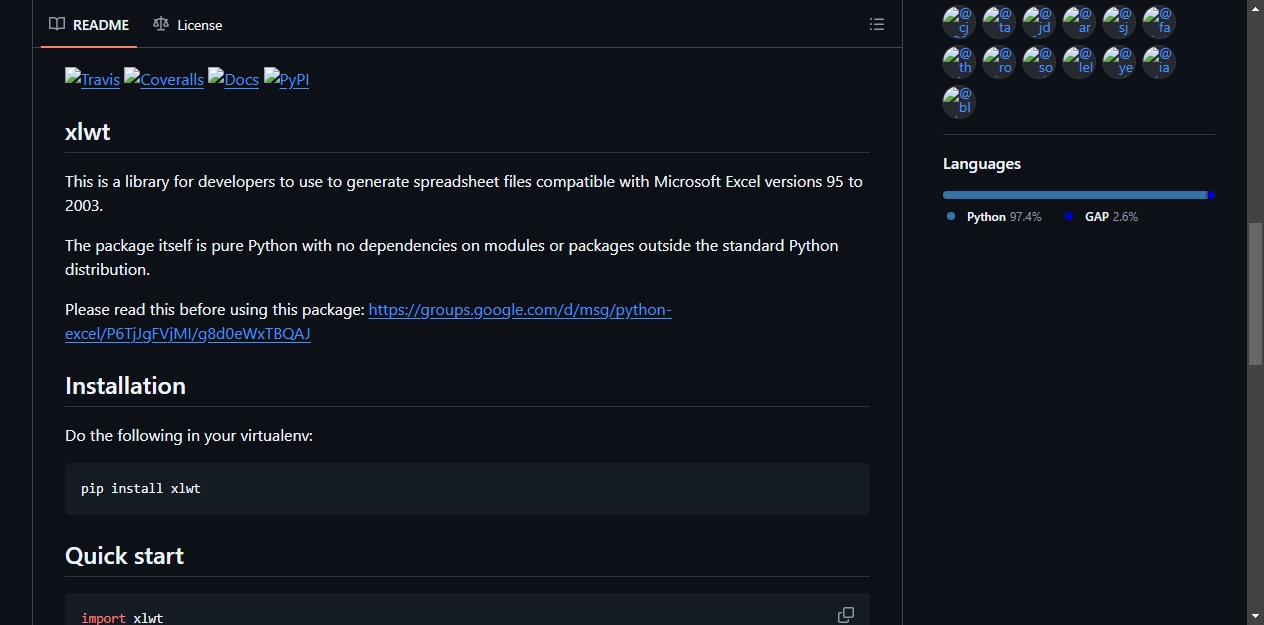Click the Coveralls badge image
Image resolution: width=1264 pixels, height=625 pixels.
pyautogui.click(x=164, y=80)
